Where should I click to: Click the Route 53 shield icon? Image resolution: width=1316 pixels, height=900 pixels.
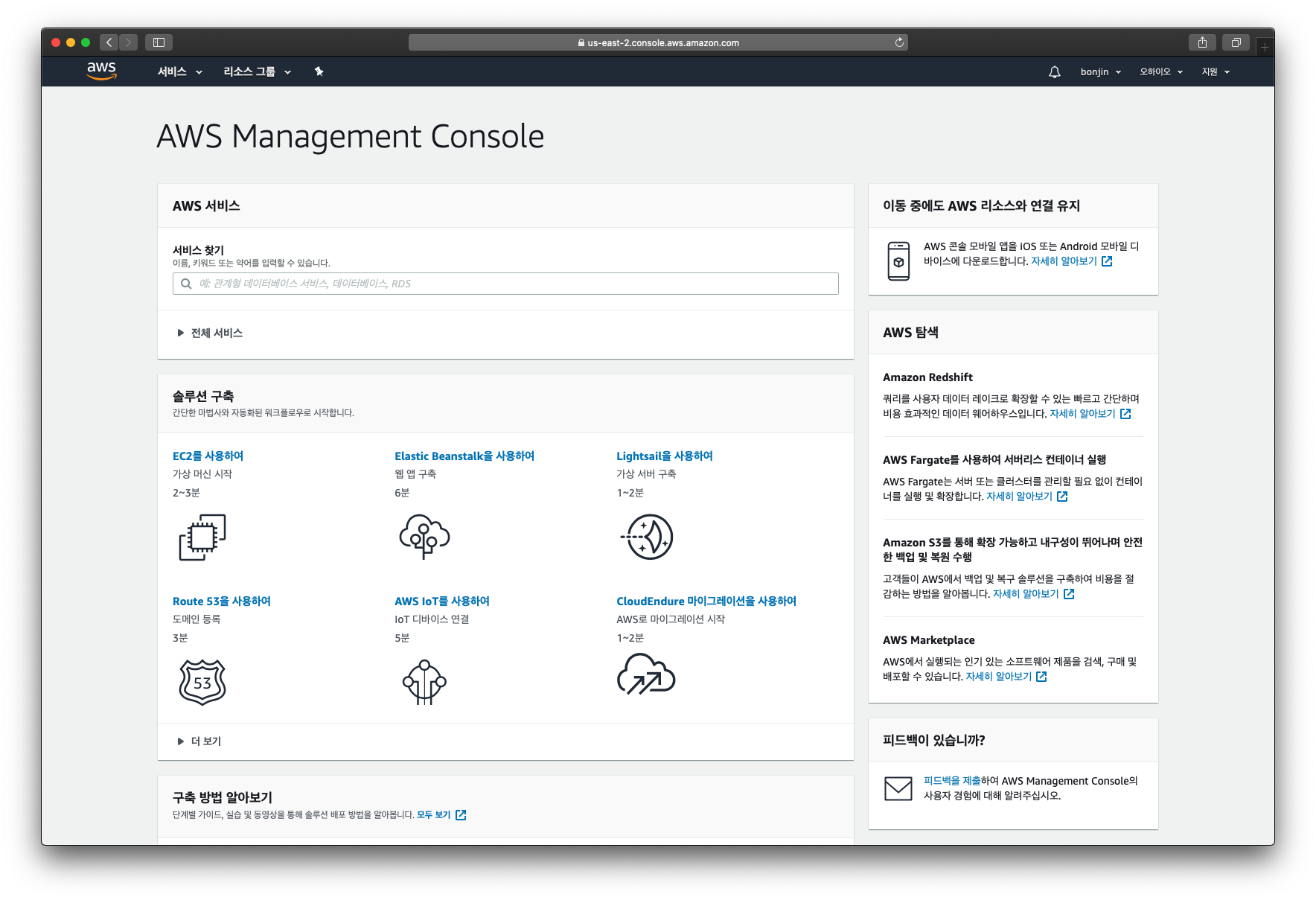pos(202,682)
